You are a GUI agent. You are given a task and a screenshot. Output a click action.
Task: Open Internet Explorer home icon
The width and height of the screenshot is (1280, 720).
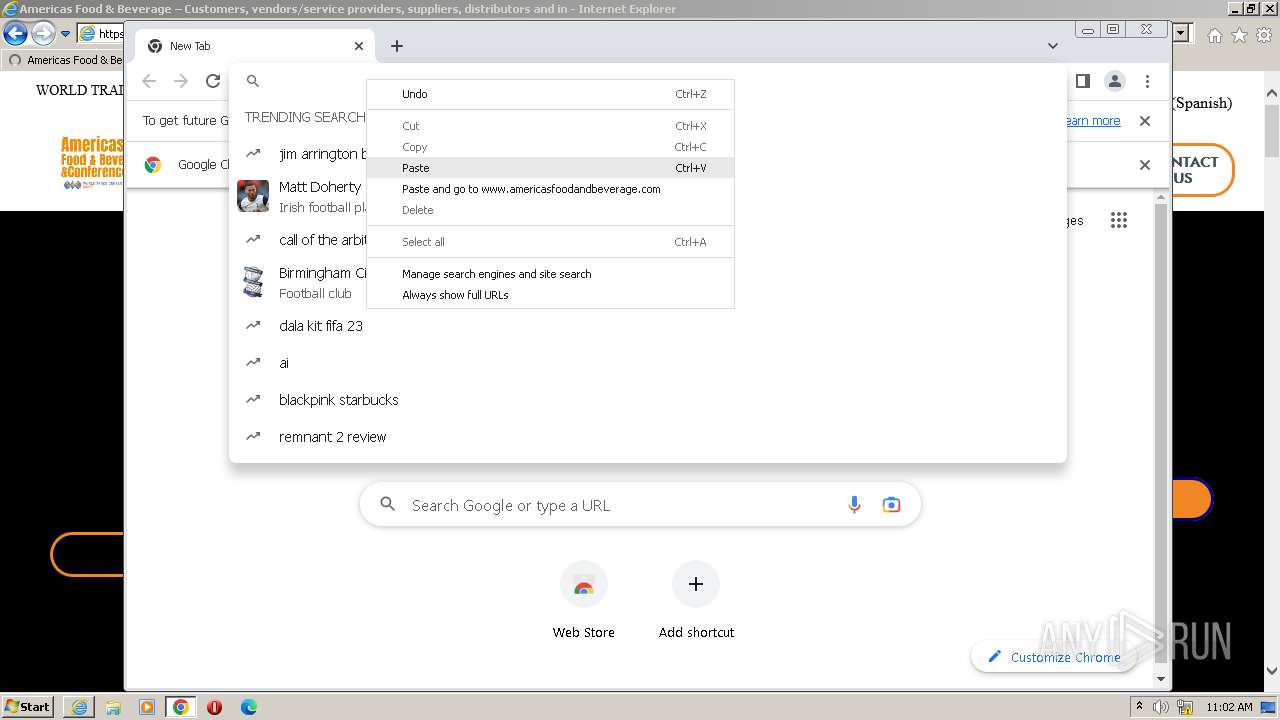(x=1214, y=35)
